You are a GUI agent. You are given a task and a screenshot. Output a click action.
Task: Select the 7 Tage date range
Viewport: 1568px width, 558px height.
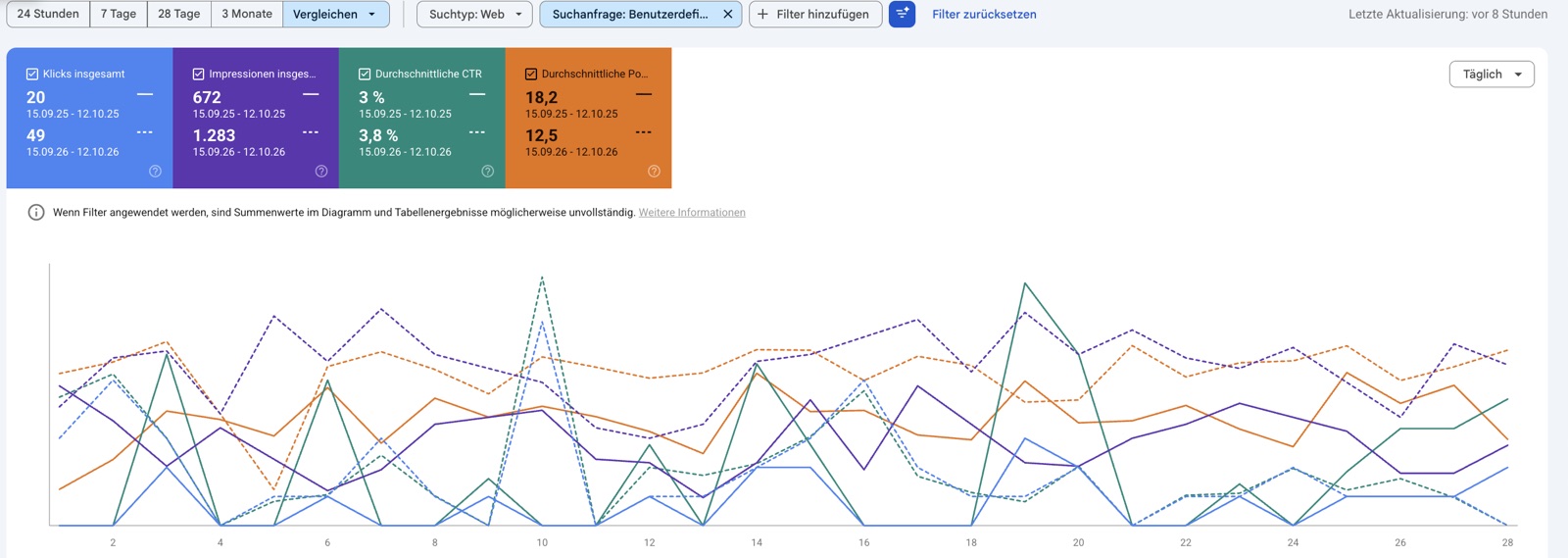click(119, 14)
